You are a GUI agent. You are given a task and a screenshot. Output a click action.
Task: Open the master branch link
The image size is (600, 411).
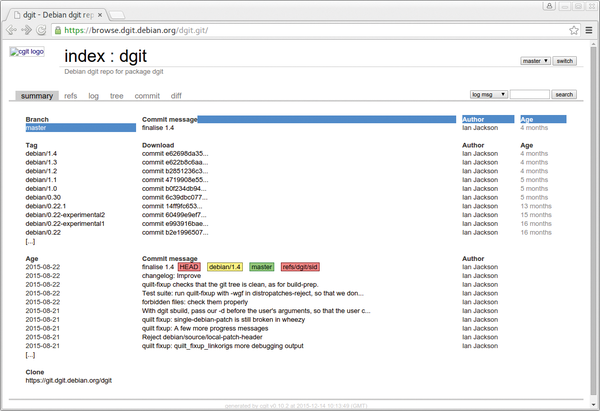[x=36, y=128]
